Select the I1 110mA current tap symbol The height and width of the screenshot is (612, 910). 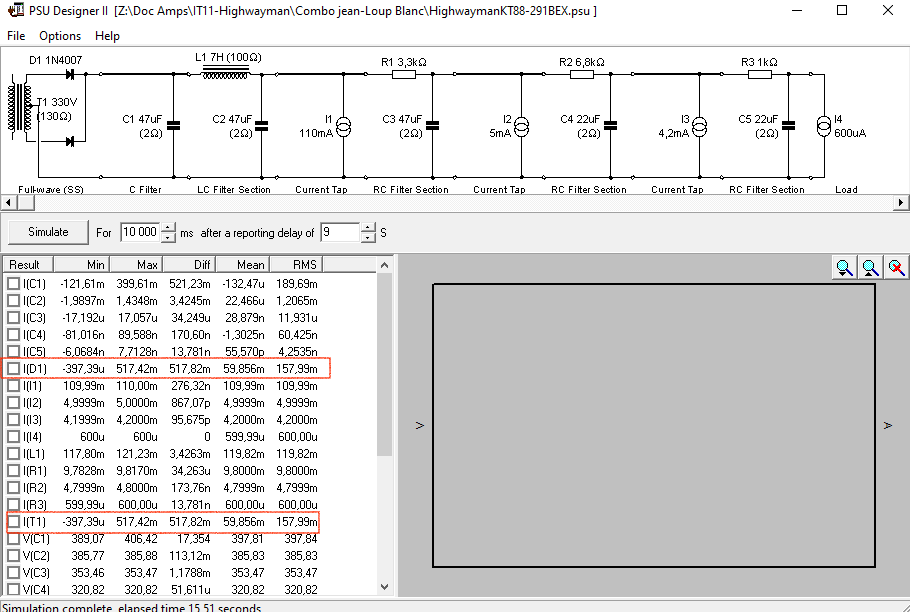click(343, 126)
